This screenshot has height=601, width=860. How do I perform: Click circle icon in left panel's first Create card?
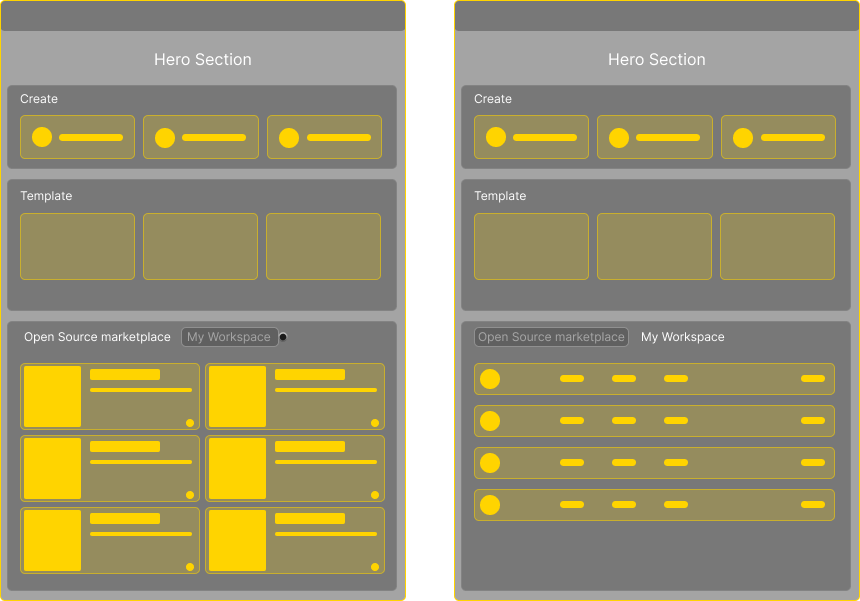(x=42, y=137)
